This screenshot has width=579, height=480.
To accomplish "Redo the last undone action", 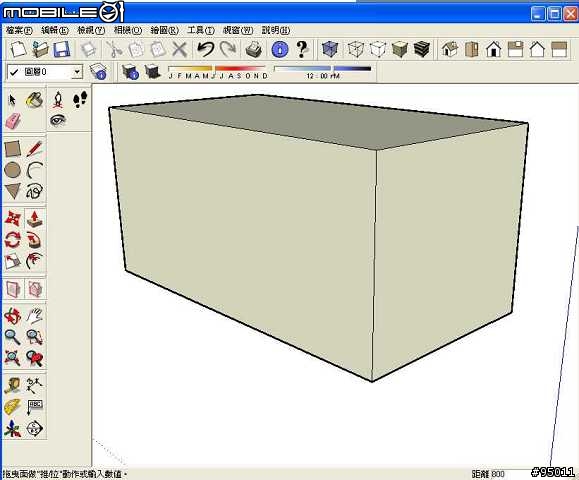I will click(228, 49).
